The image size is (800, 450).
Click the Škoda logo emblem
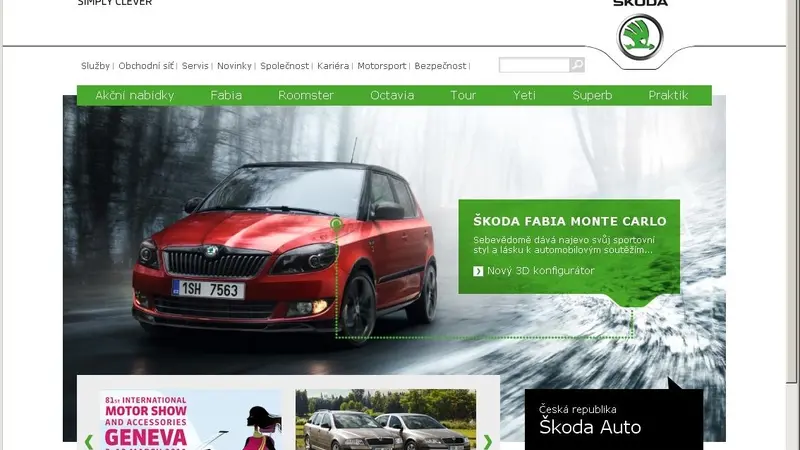point(640,37)
